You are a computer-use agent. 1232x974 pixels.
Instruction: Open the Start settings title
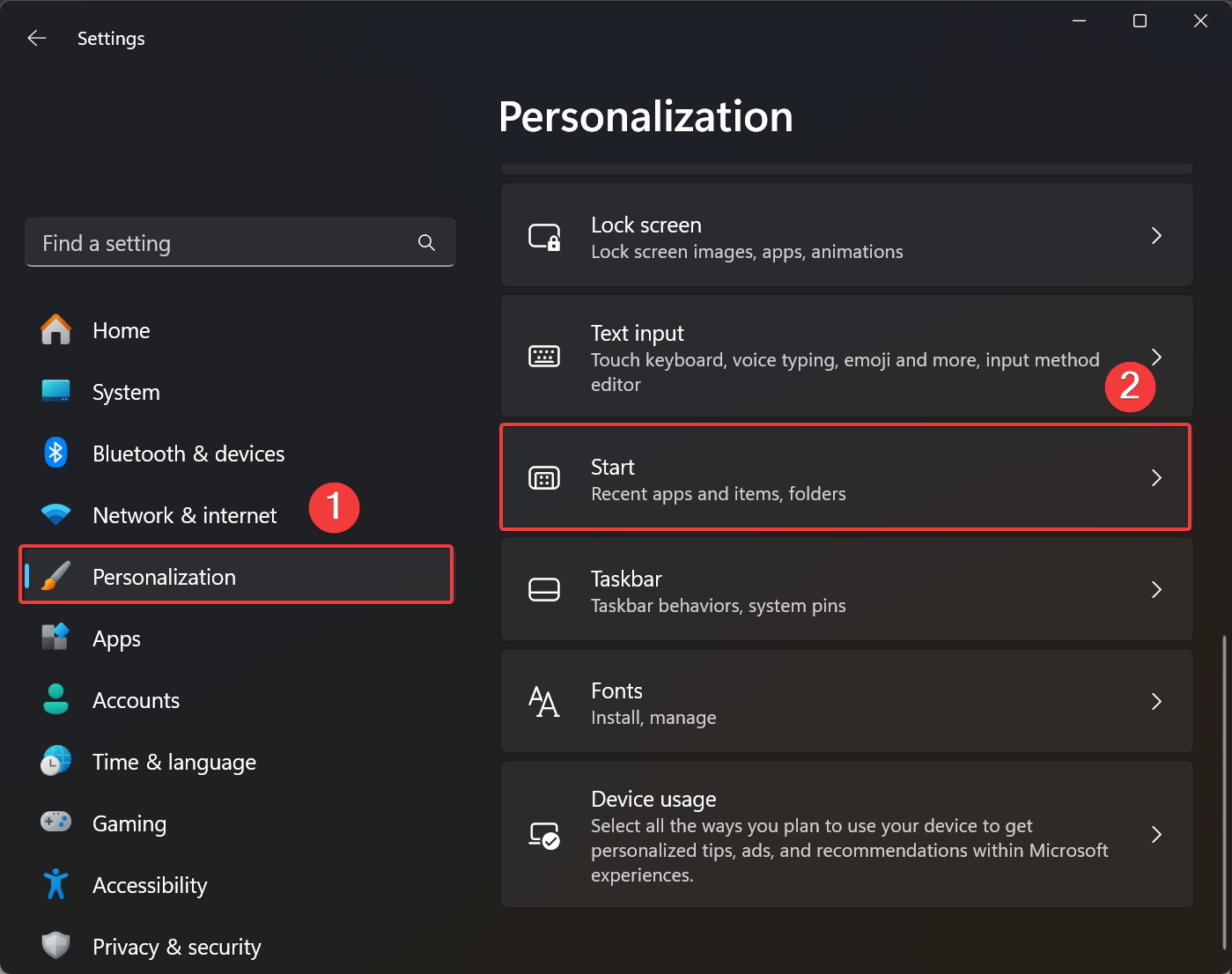coord(613,467)
